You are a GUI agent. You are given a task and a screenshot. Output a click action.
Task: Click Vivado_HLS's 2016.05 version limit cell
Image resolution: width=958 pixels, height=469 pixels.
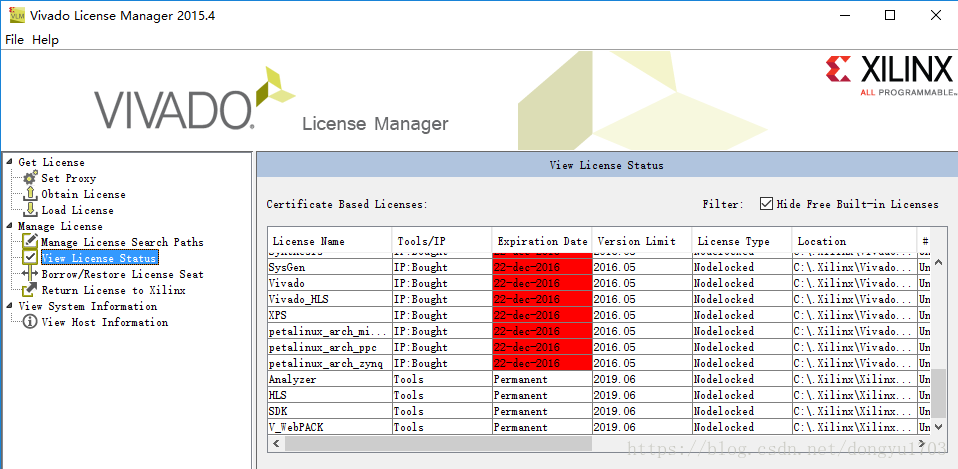[x=642, y=299]
